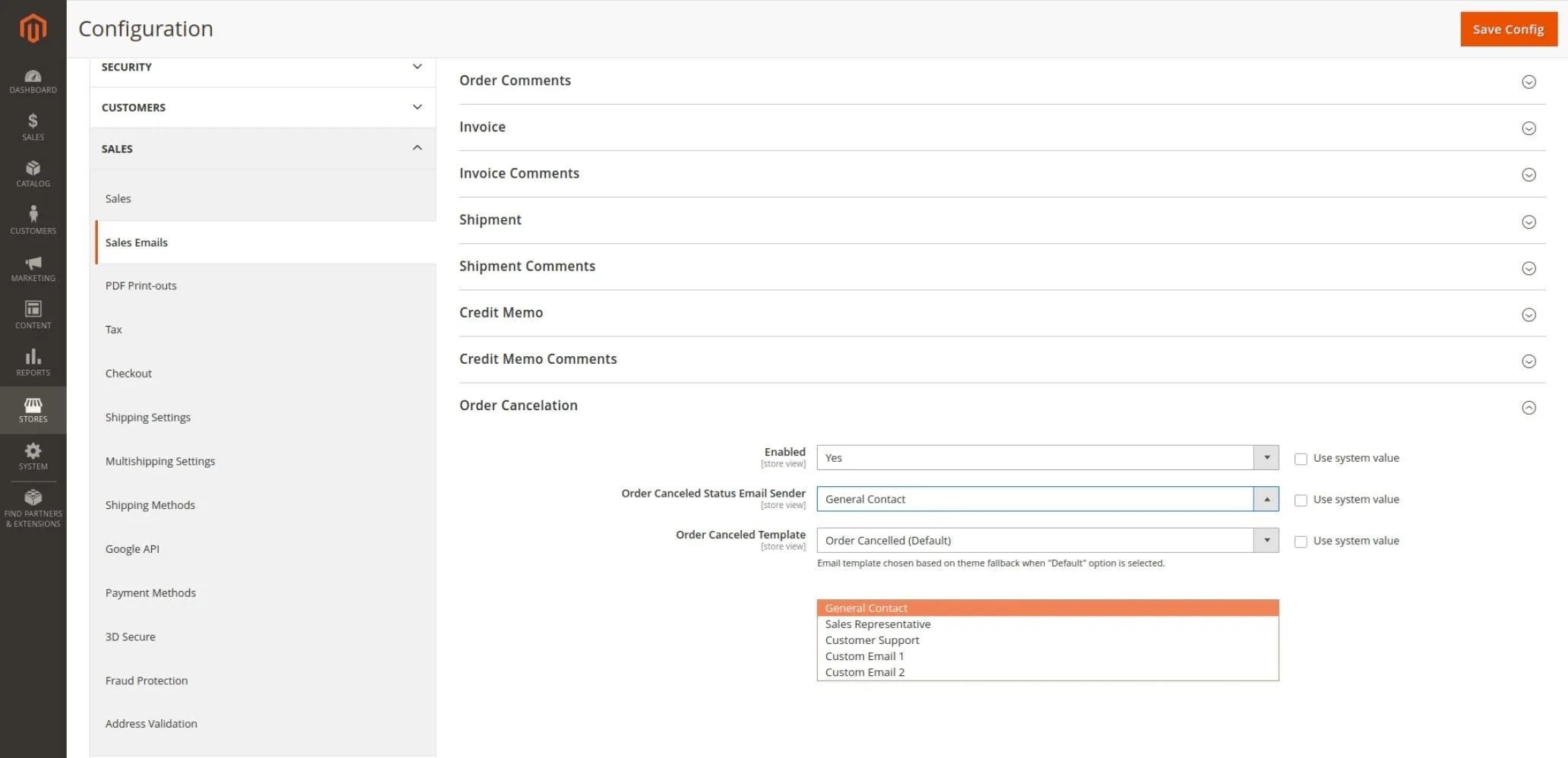Go to Payment Methods settings

150,593
